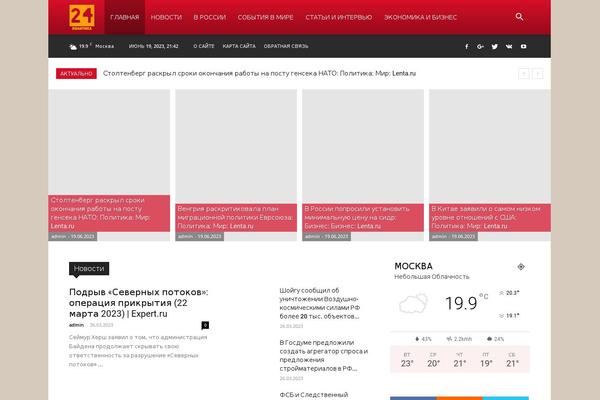Viewport: 600px width, 400px height.
Task: Open the Статьи и интервью menu item
Action: point(338,17)
